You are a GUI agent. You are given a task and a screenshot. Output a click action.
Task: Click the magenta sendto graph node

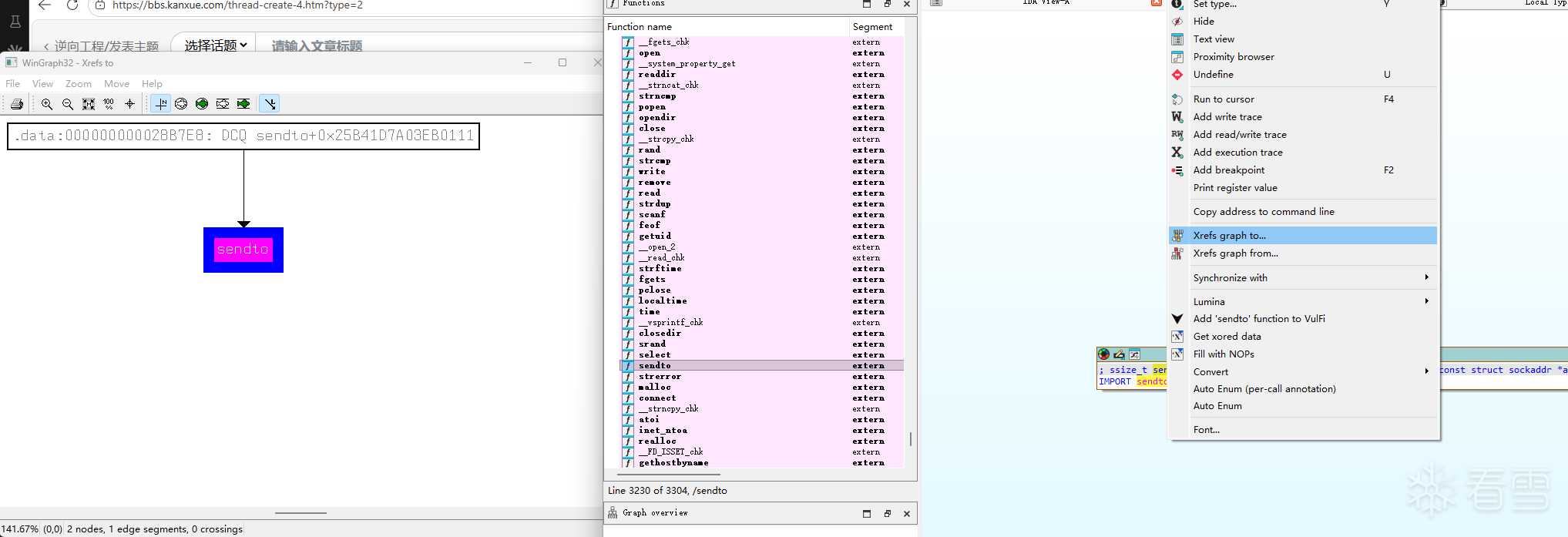click(x=243, y=250)
